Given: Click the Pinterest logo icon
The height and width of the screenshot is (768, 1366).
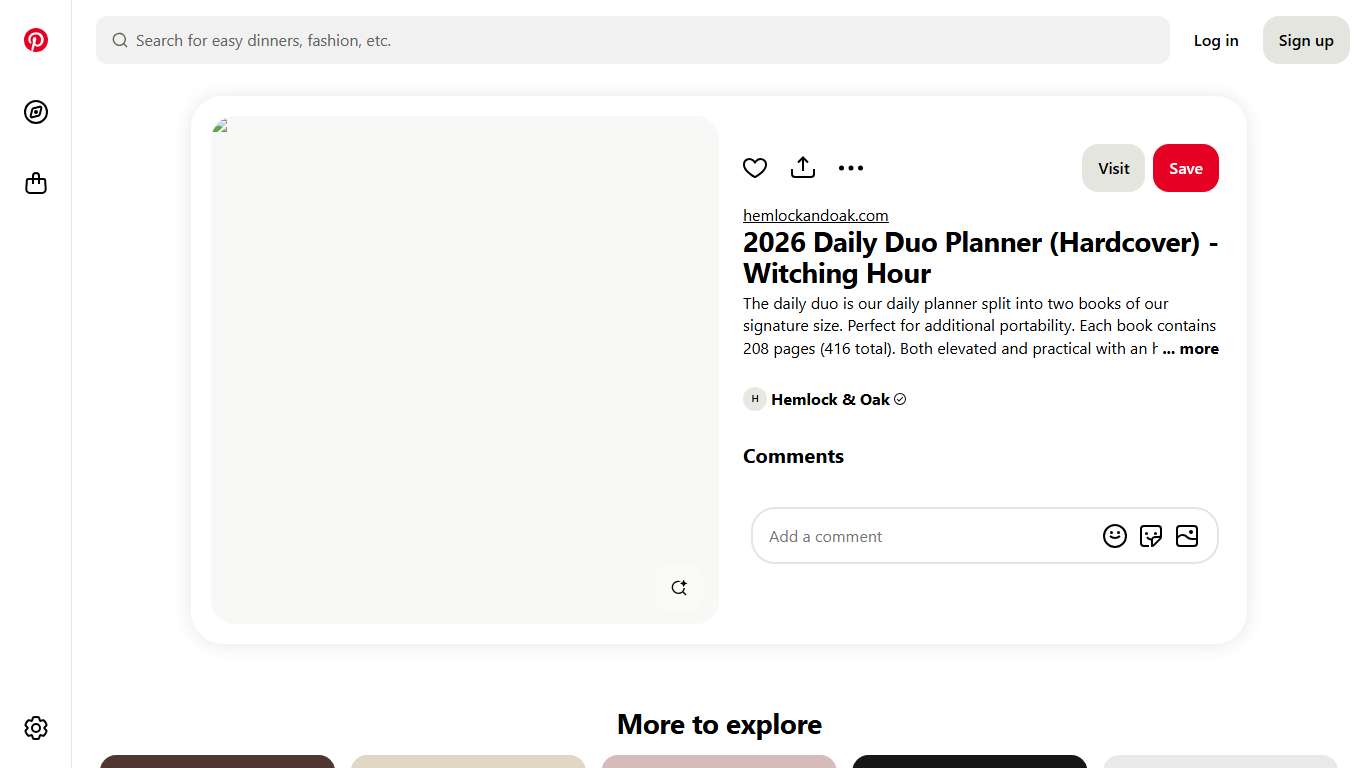Looking at the screenshot, I should coord(36,40).
